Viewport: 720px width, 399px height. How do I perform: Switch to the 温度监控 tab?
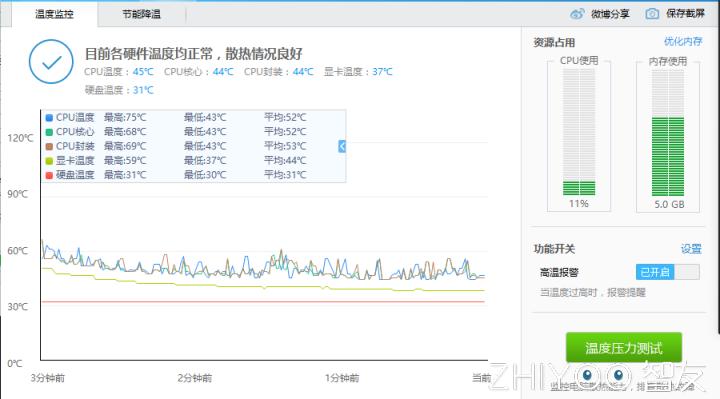[x=54, y=14]
